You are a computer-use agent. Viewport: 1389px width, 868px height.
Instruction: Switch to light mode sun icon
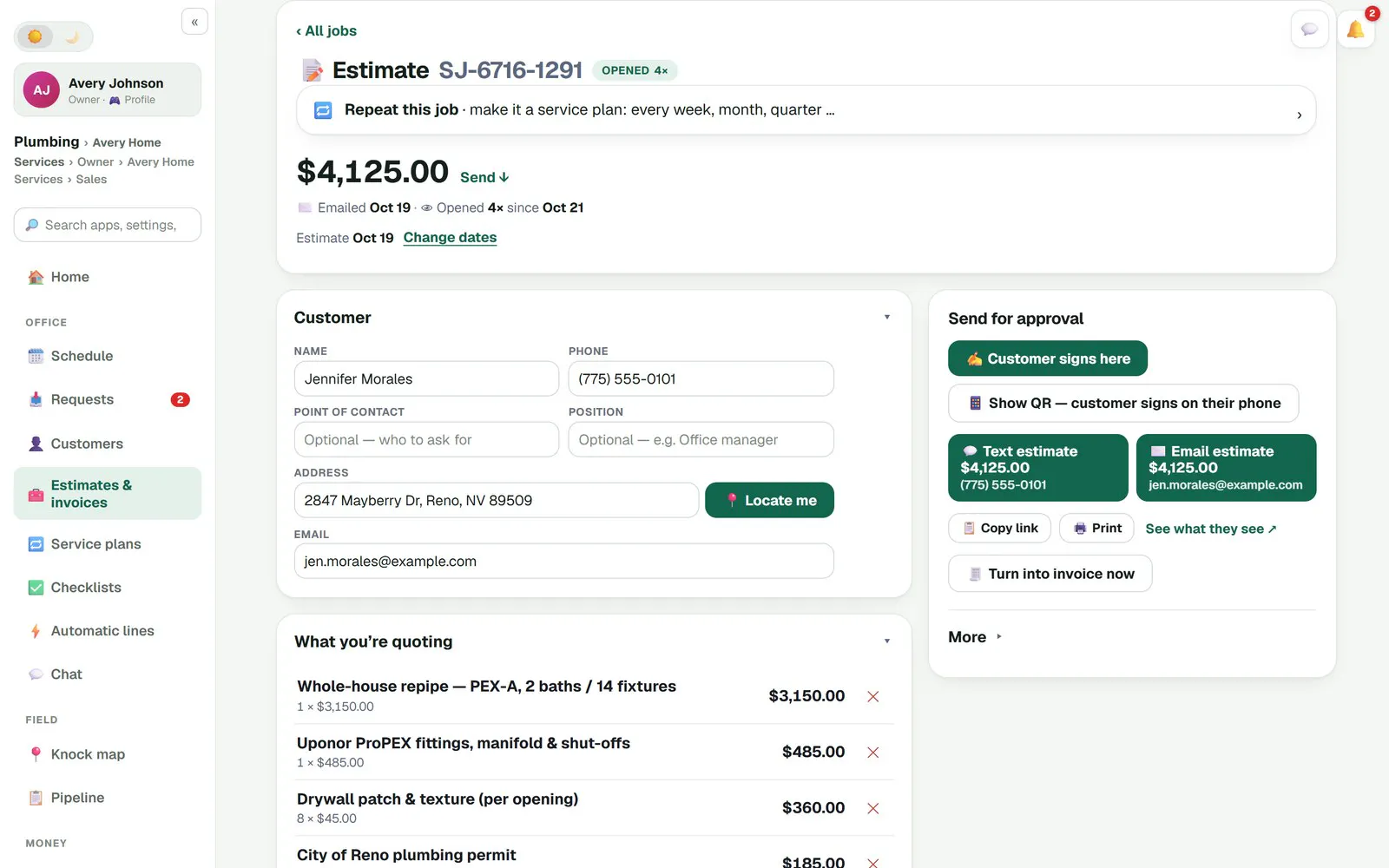(35, 36)
